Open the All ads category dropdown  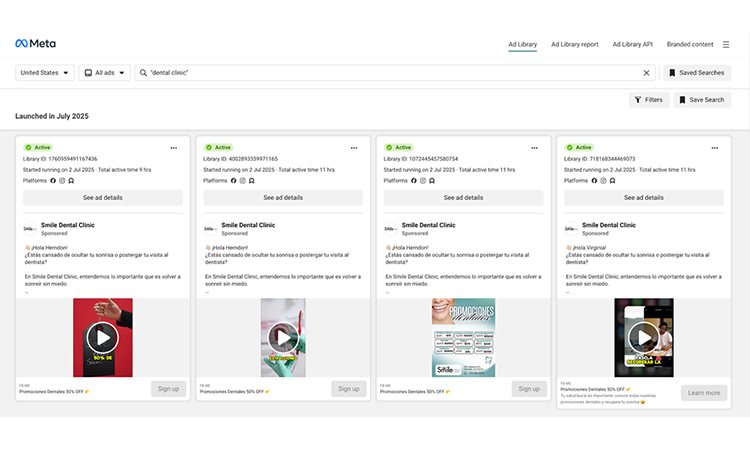coord(105,73)
